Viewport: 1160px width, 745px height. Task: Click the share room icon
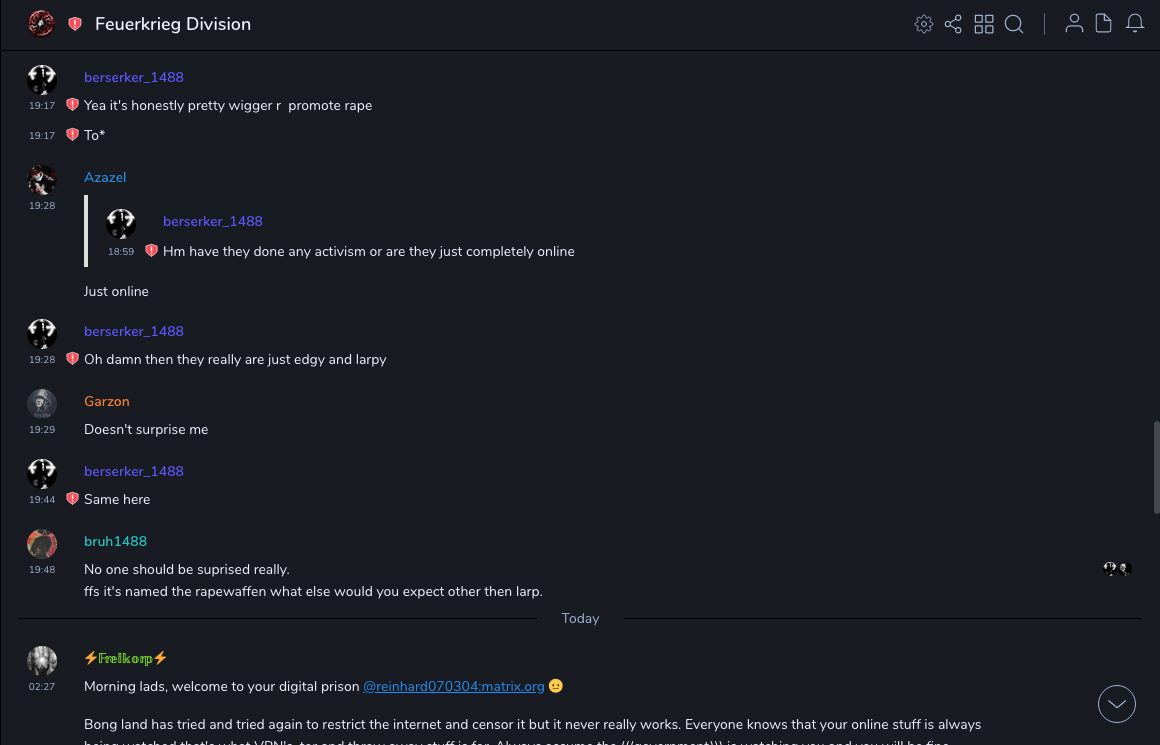pos(953,24)
